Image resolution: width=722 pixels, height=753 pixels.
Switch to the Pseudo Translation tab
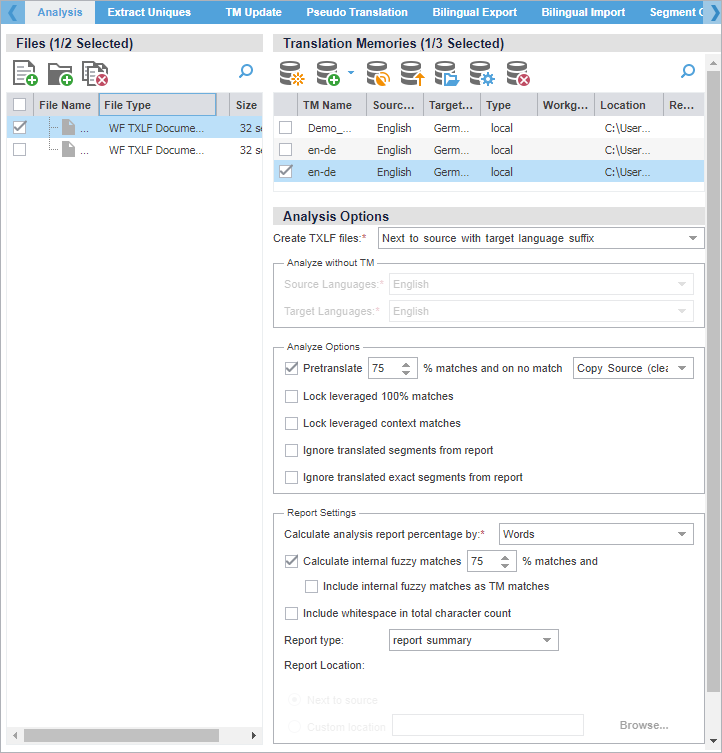tap(357, 12)
